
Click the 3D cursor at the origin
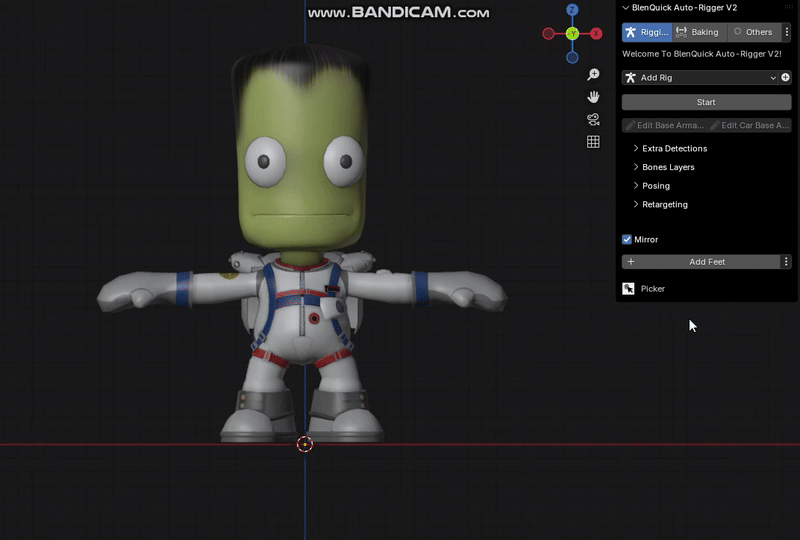click(x=305, y=445)
